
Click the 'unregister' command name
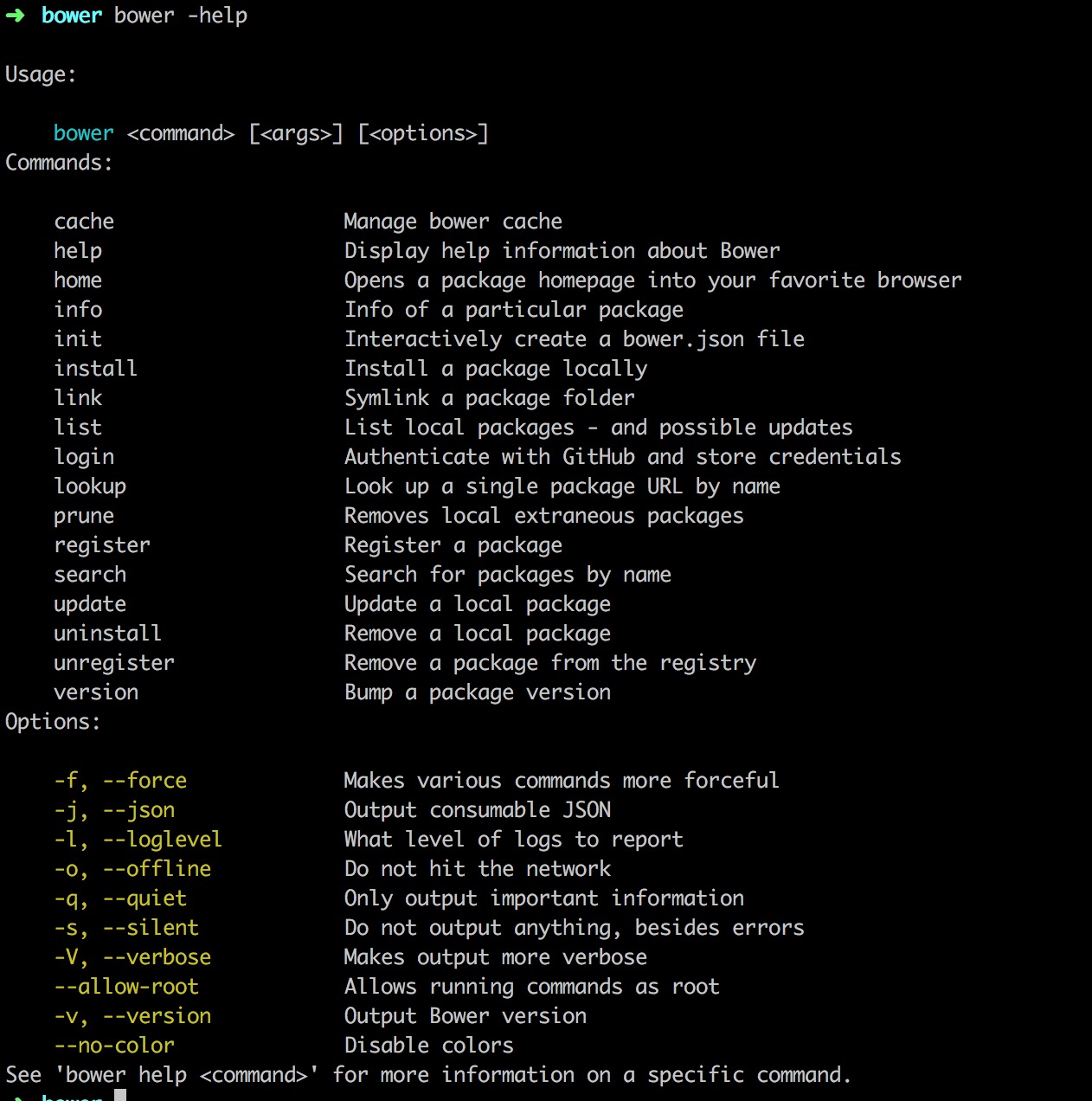pos(114,663)
